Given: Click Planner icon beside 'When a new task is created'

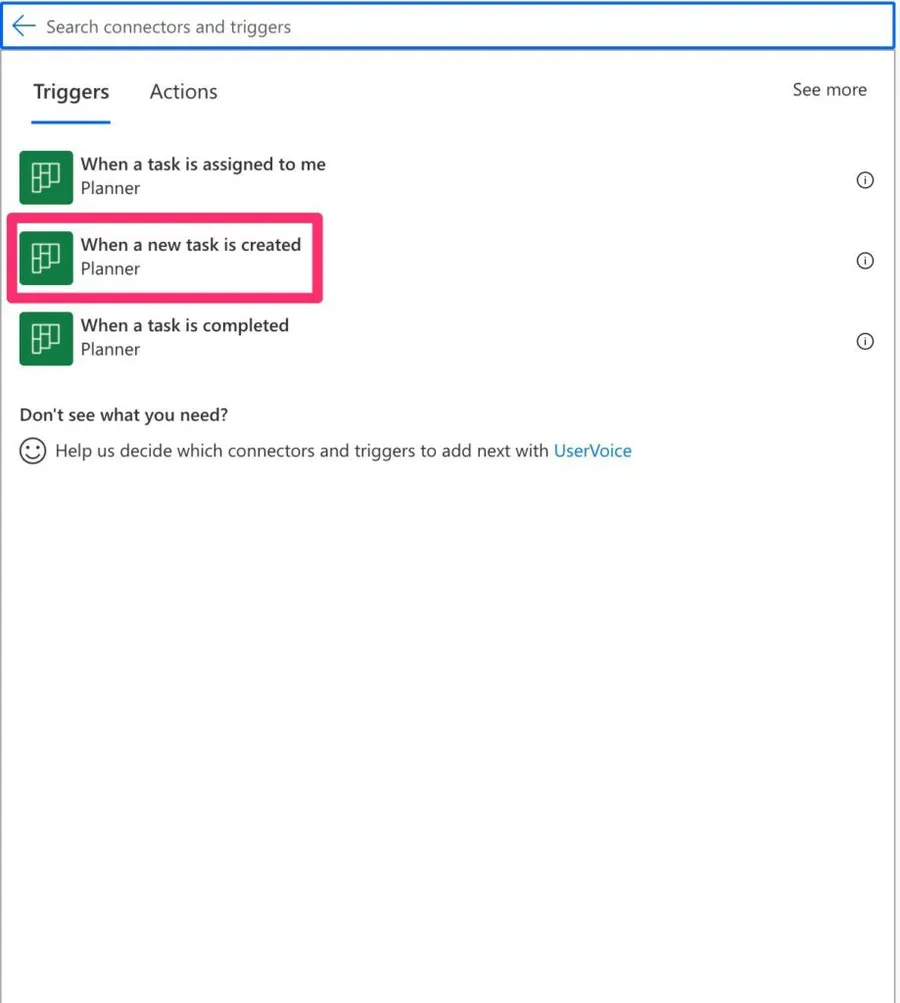Looking at the screenshot, I should tap(46, 258).
